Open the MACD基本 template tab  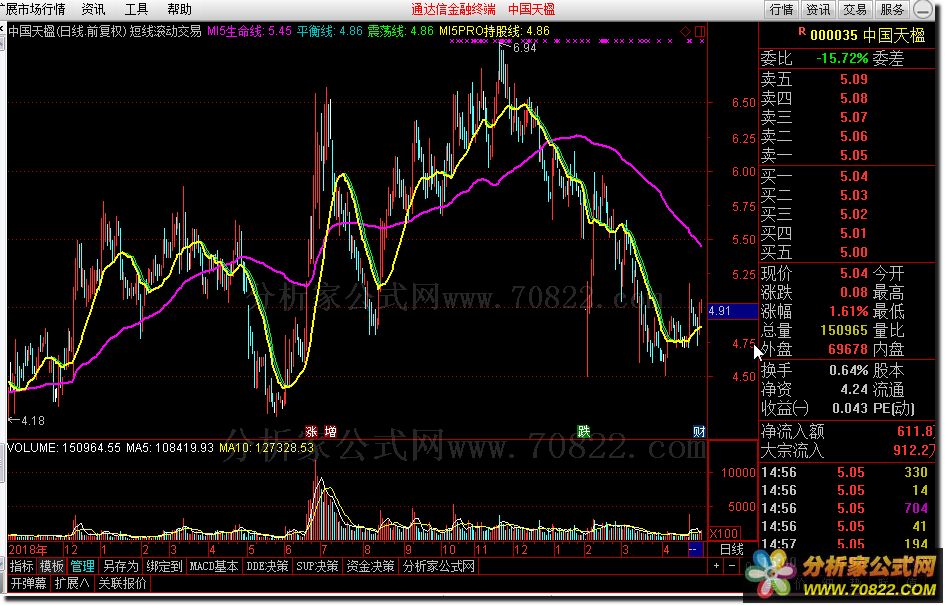(x=214, y=566)
